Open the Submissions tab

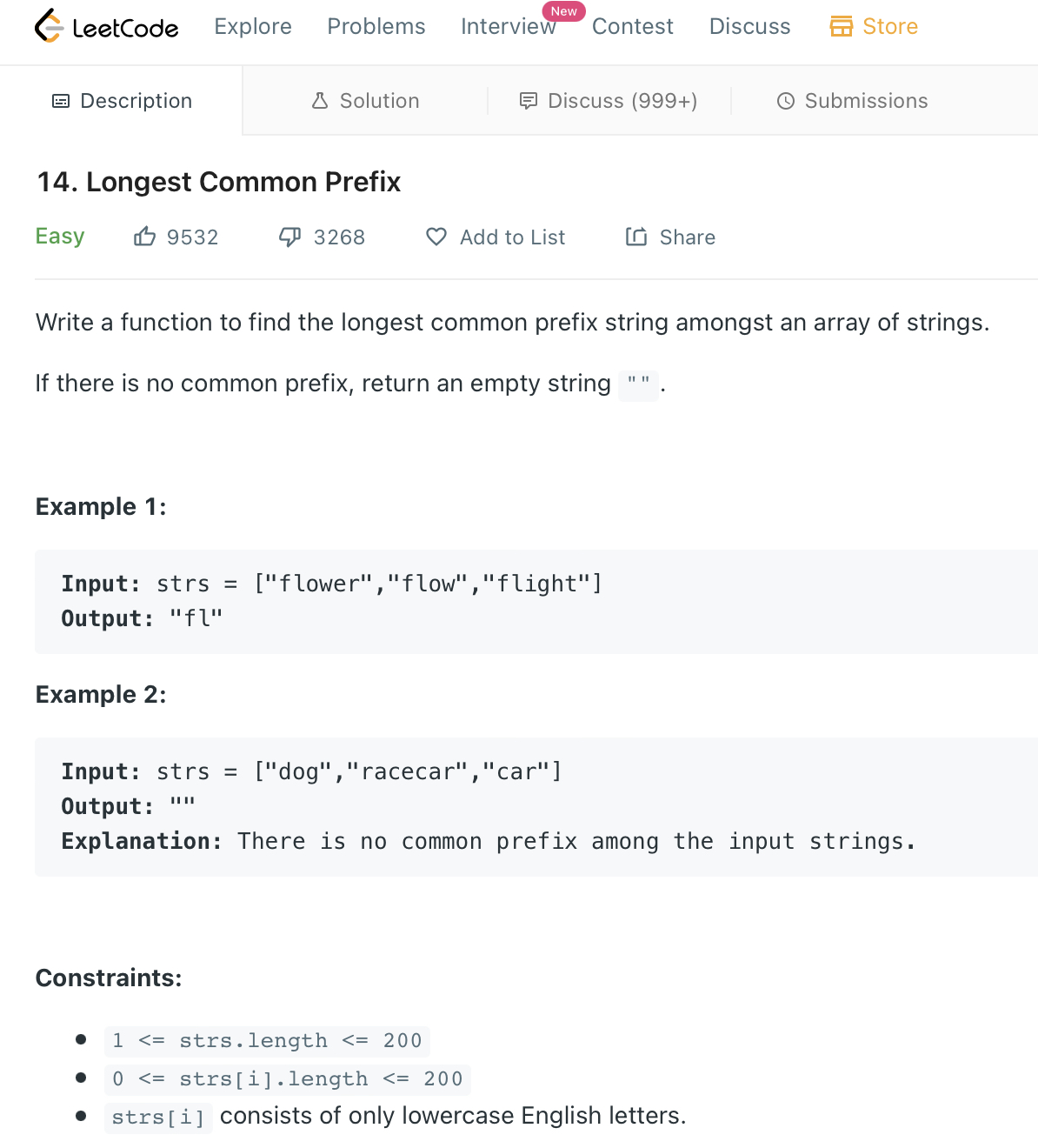point(866,101)
